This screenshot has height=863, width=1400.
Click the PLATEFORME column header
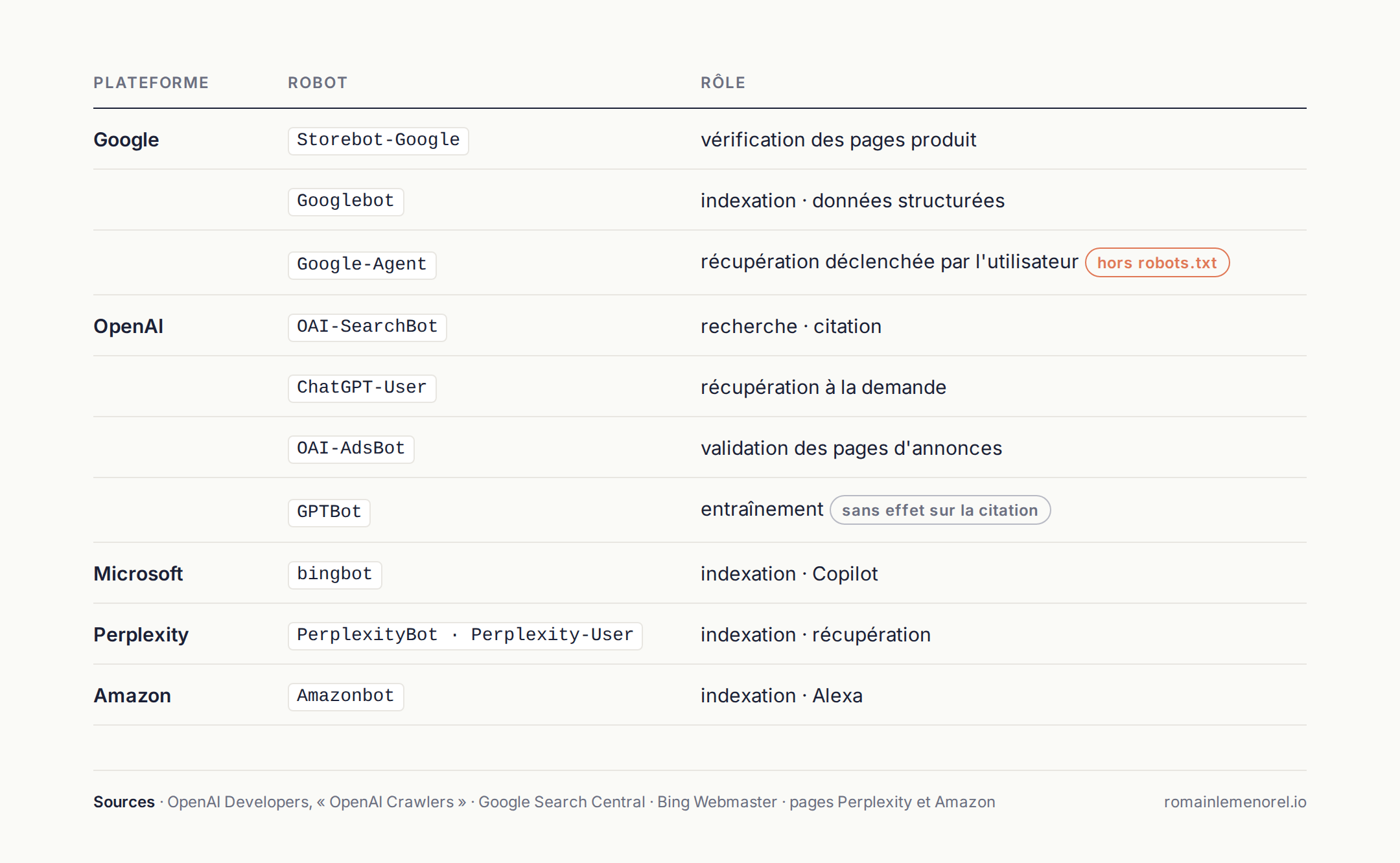pyautogui.click(x=151, y=83)
